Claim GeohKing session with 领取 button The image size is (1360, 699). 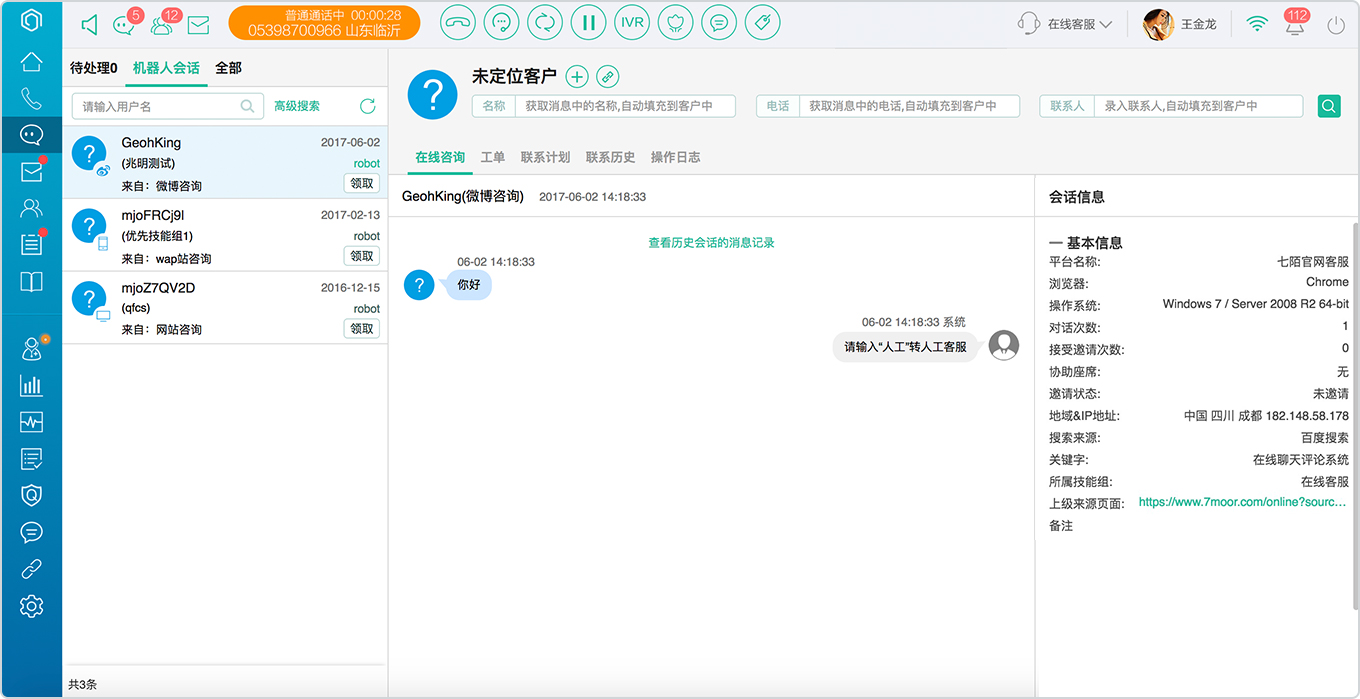pos(361,183)
